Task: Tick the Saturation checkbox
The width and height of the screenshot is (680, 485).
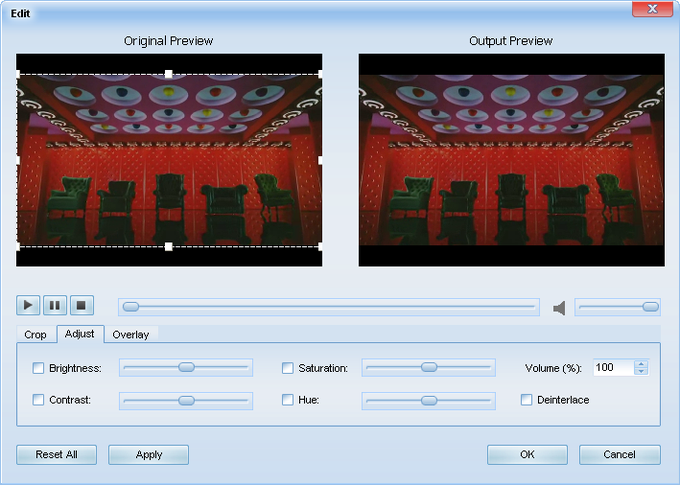Action: coord(288,368)
